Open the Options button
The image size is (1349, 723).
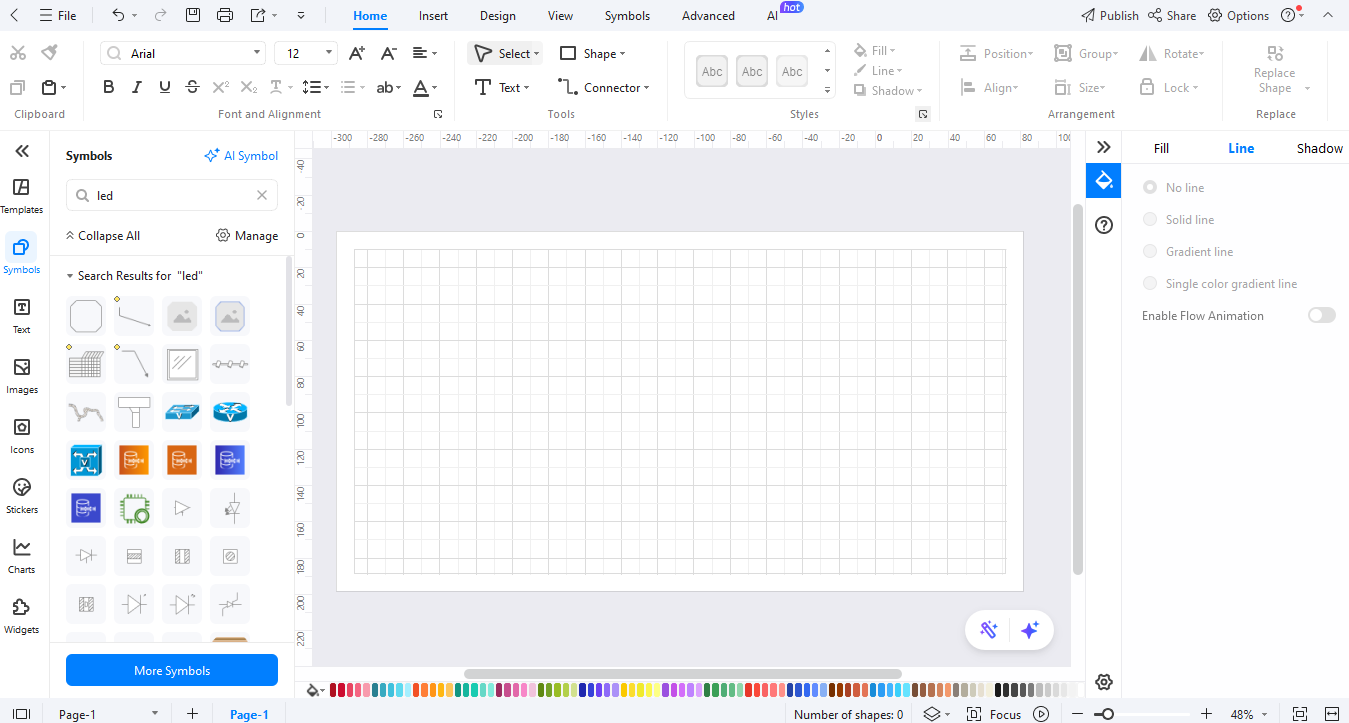click(x=1239, y=15)
